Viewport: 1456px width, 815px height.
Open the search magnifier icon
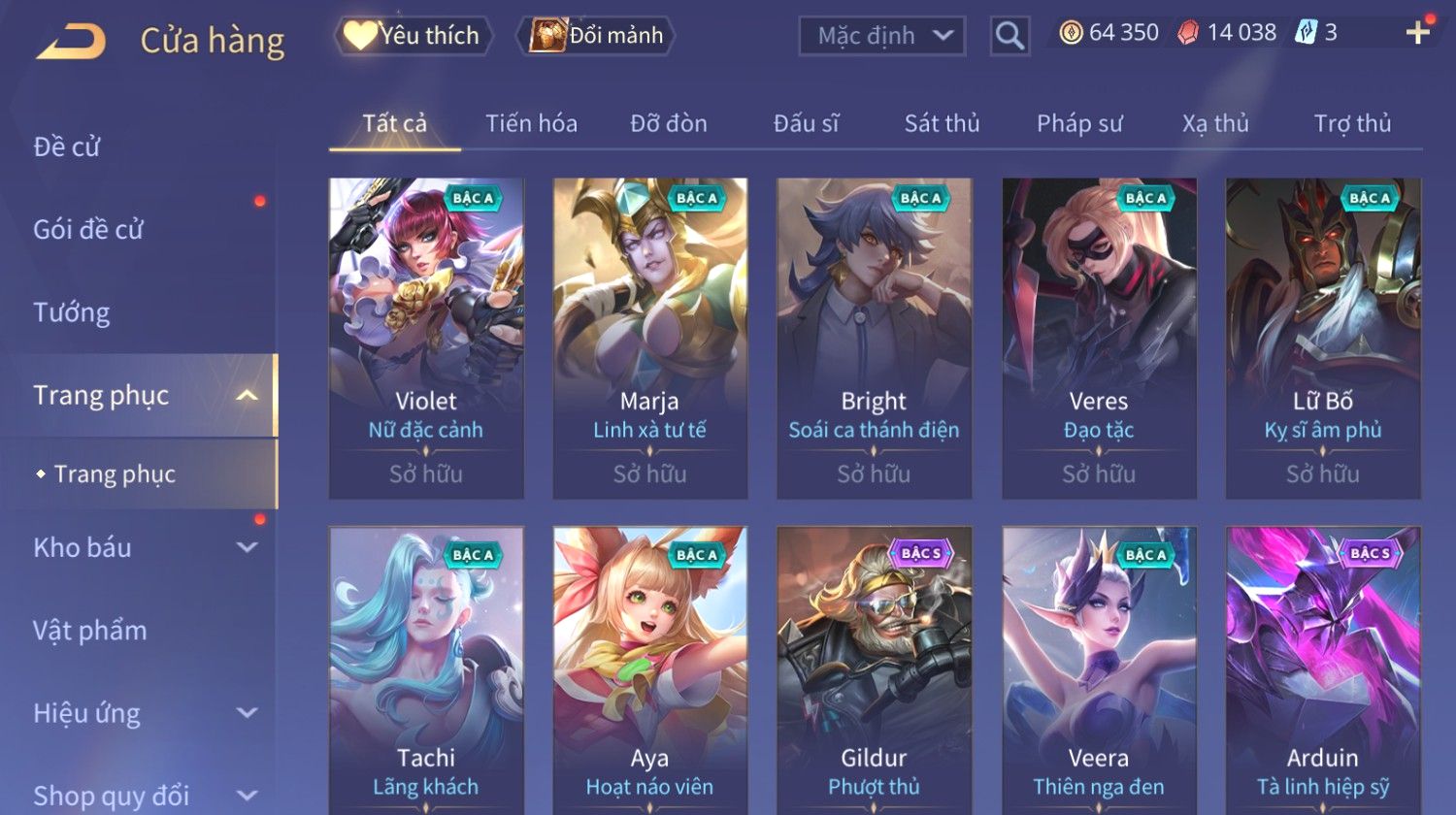pyautogui.click(x=1009, y=36)
